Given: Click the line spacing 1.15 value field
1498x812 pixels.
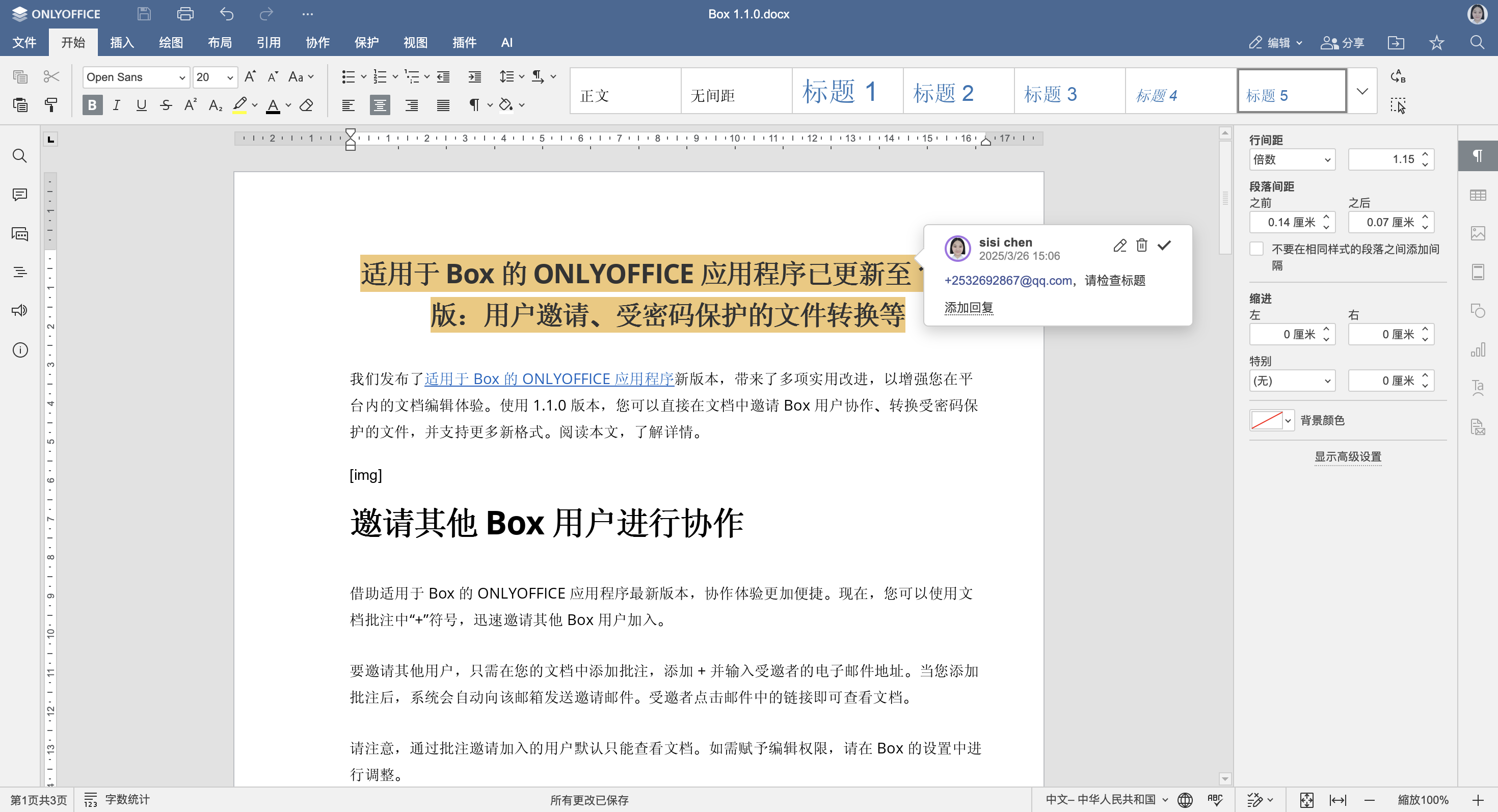Looking at the screenshot, I should (1384, 159).
